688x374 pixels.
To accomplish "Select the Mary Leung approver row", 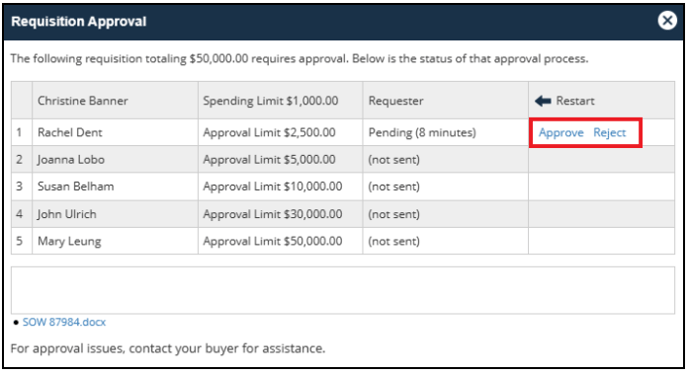I will [x=343, y=241].
